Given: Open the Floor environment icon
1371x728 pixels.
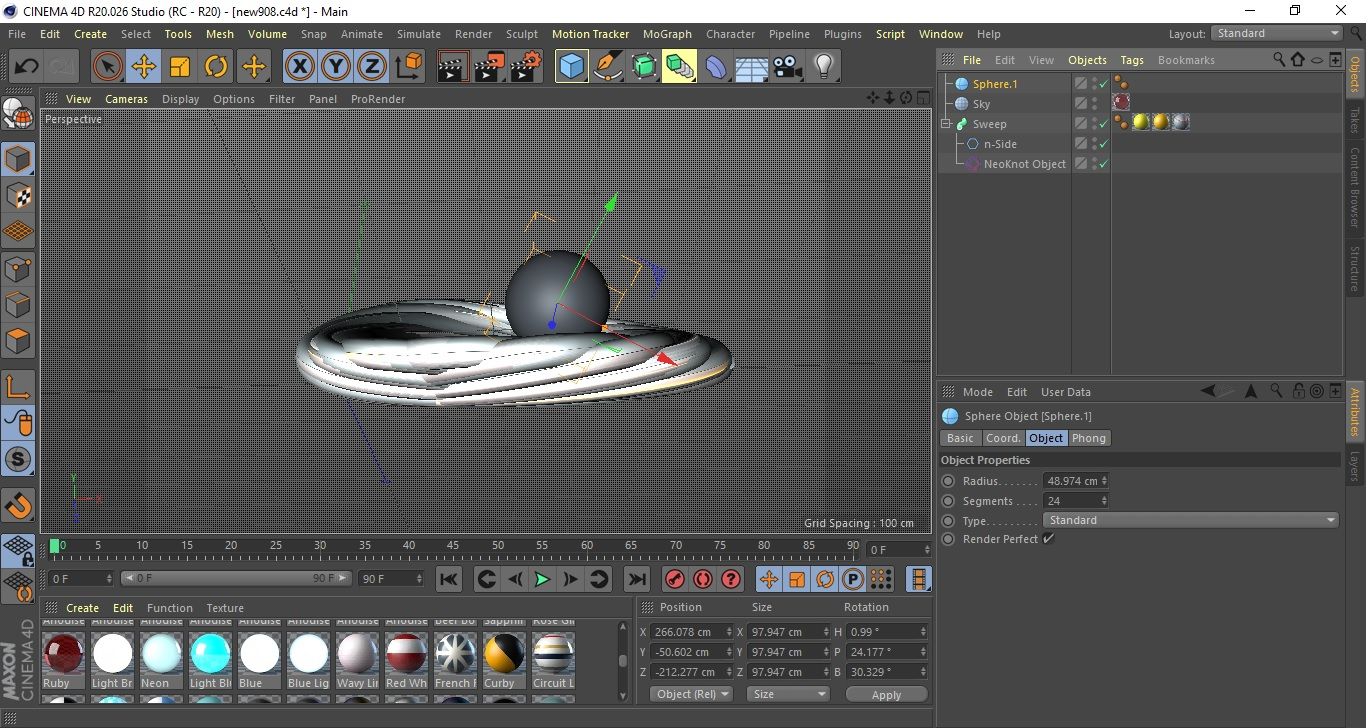Looking at the screenshot, I should point(752,67).
